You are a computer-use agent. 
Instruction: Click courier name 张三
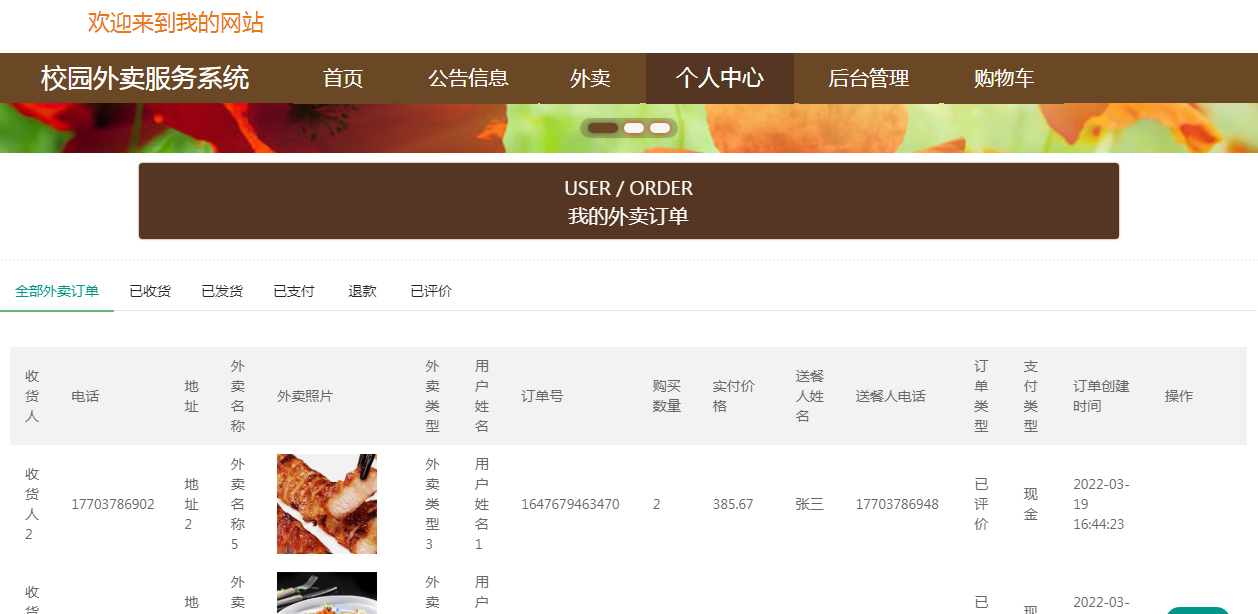point(810,504)
